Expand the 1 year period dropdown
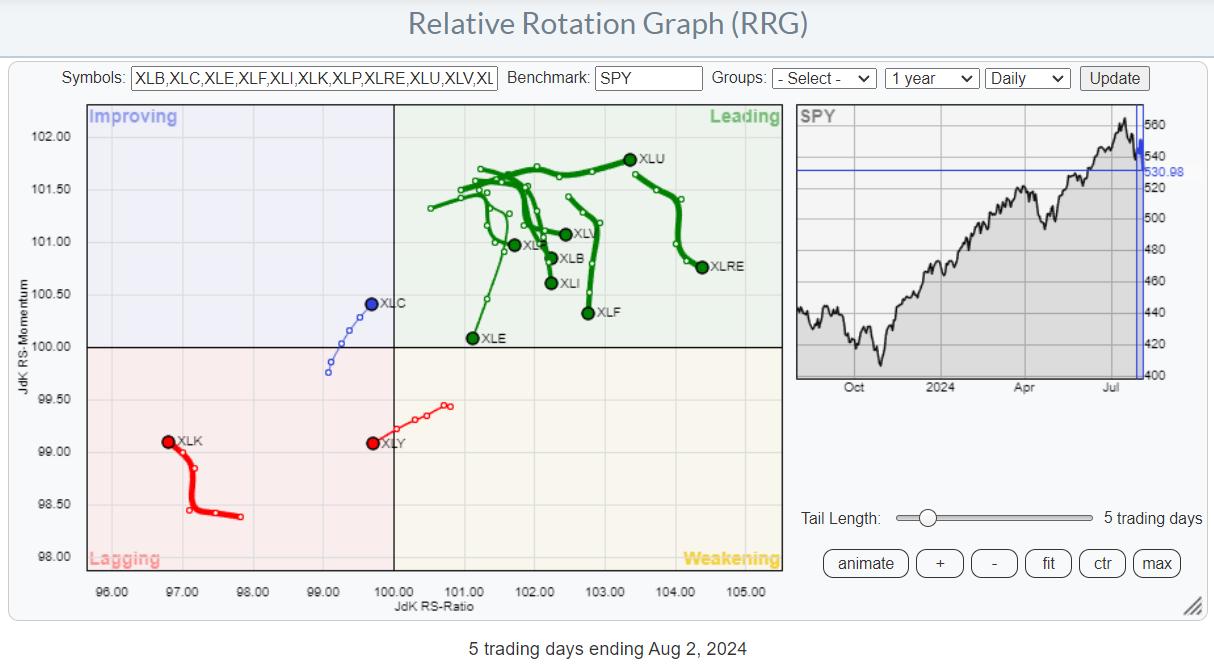This screenshot has width=1214, height=667. pyautogui.click(x=931, y=78)
